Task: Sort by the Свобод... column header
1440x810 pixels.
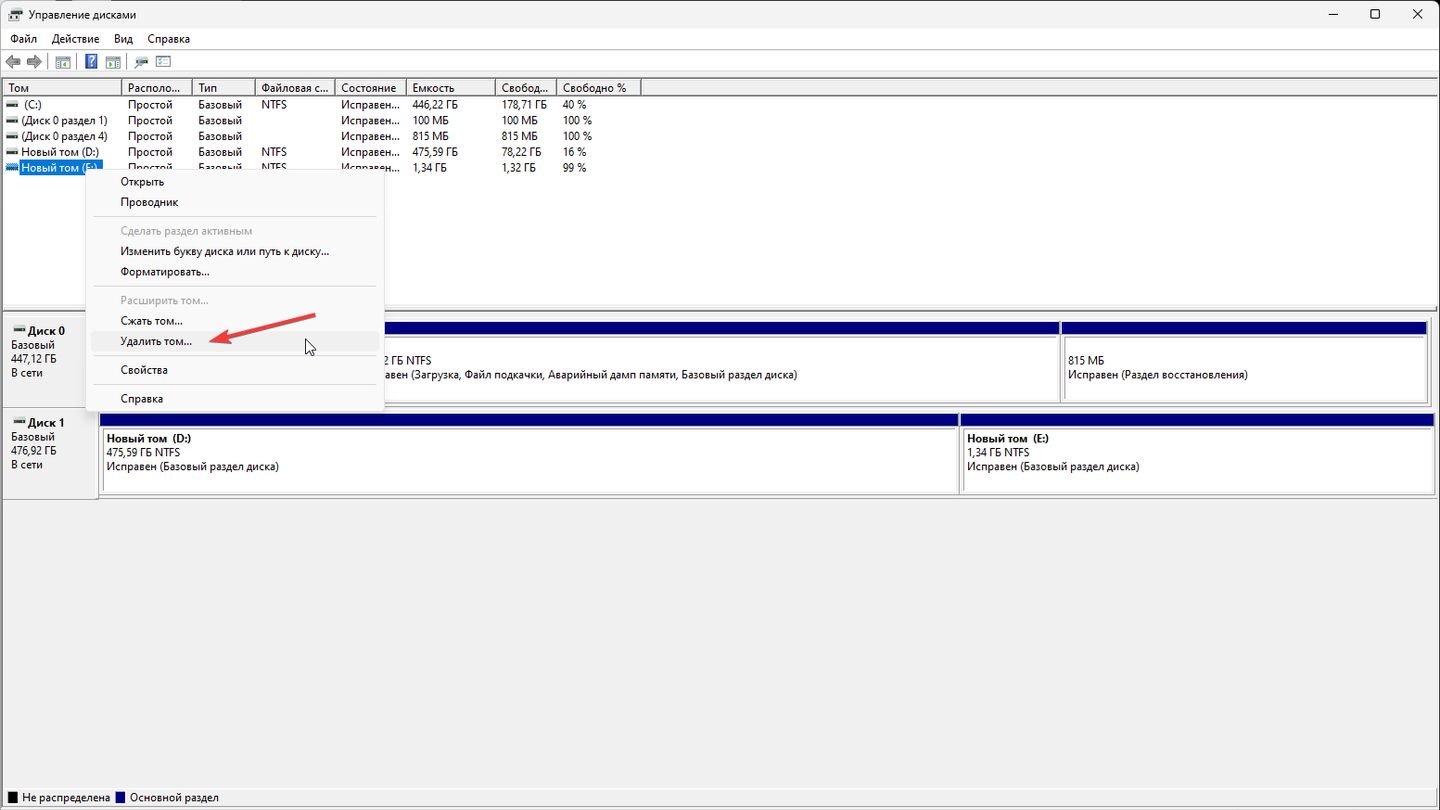Action: 526,88
